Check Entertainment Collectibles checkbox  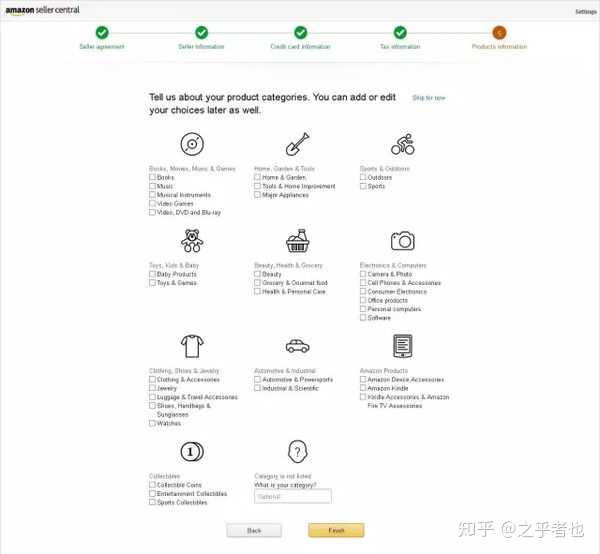point(152,494)
